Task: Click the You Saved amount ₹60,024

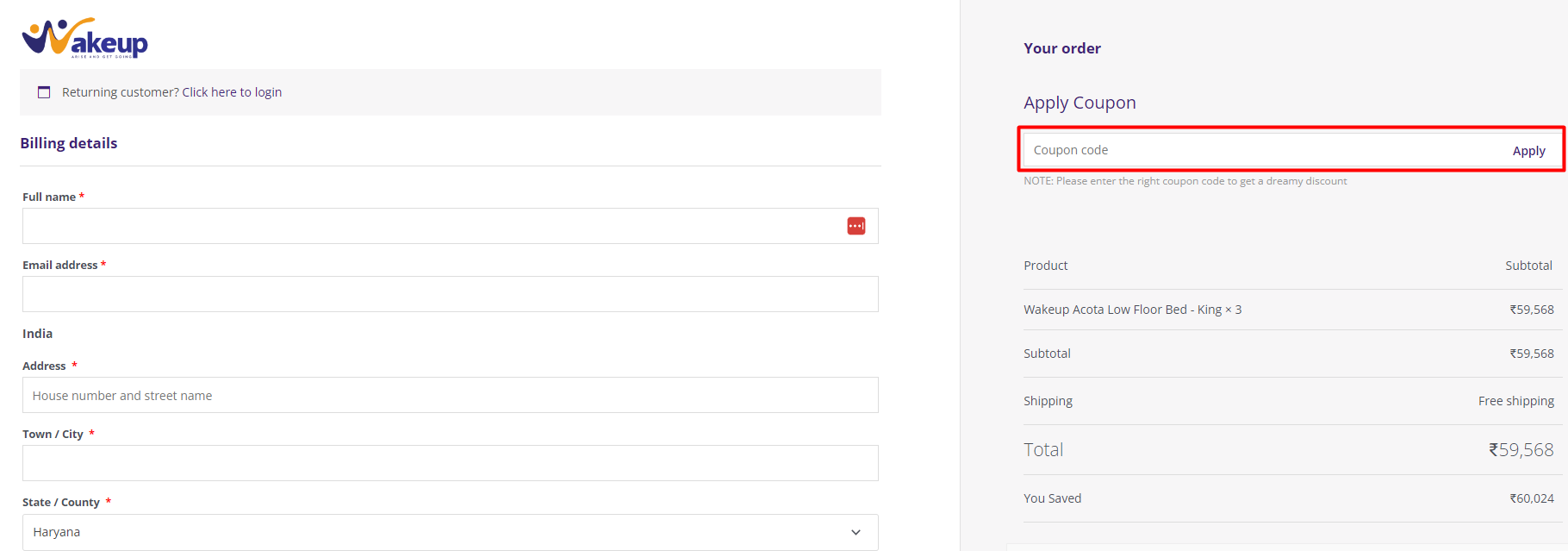Action: point(1531,498)
